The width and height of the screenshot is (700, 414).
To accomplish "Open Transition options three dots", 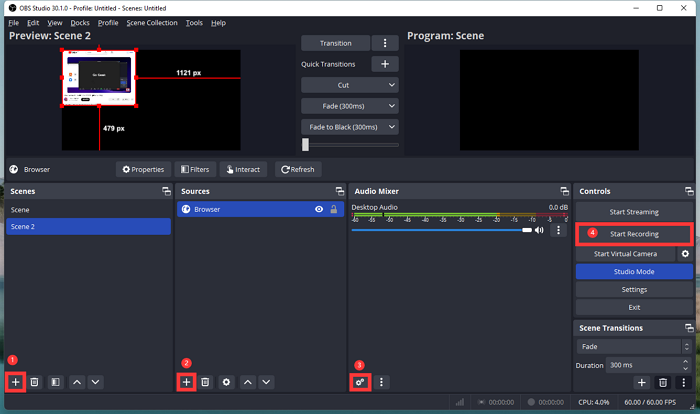I will pos(385,43).
